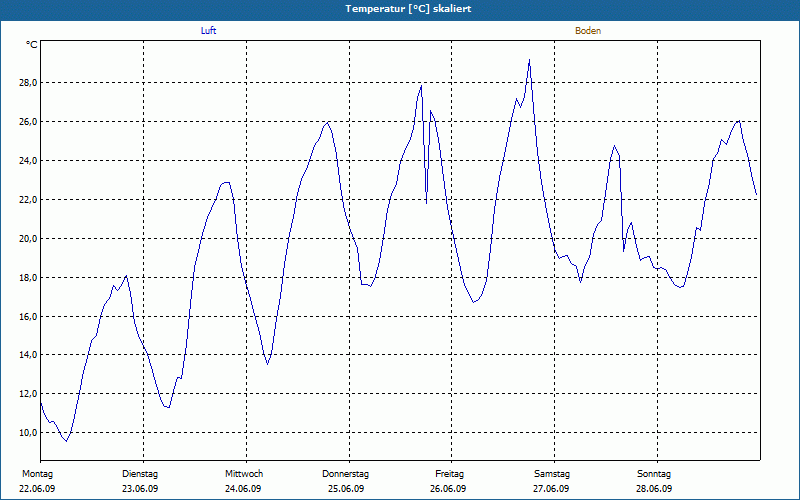Click the 'Mittwoch' day label
800x500 pixels.
[x=244, y=474]
